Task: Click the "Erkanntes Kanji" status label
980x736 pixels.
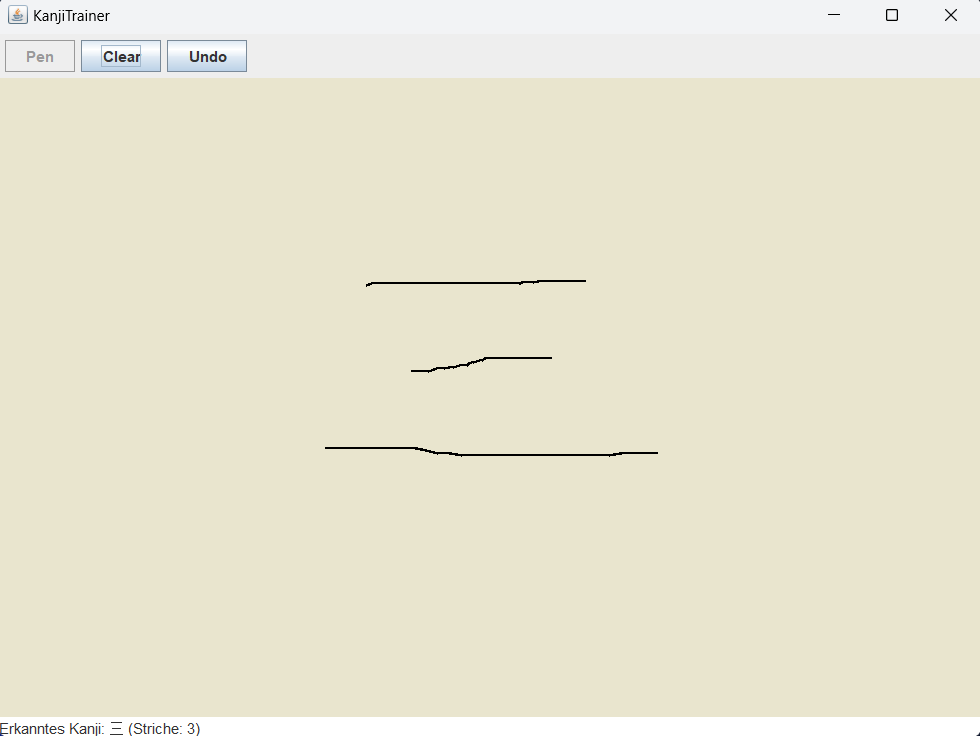Action: coord(52,729)
